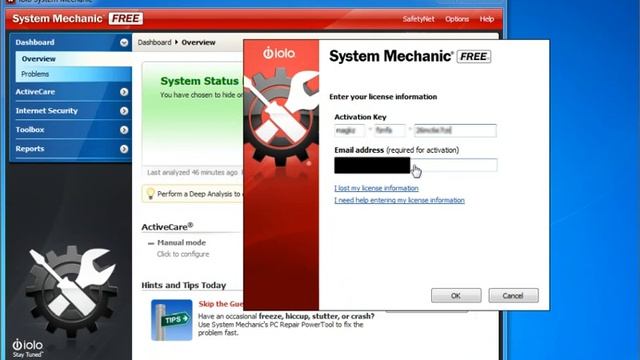Confirm license dialog with OK button
Screen dimensions: 640x360
456,296
